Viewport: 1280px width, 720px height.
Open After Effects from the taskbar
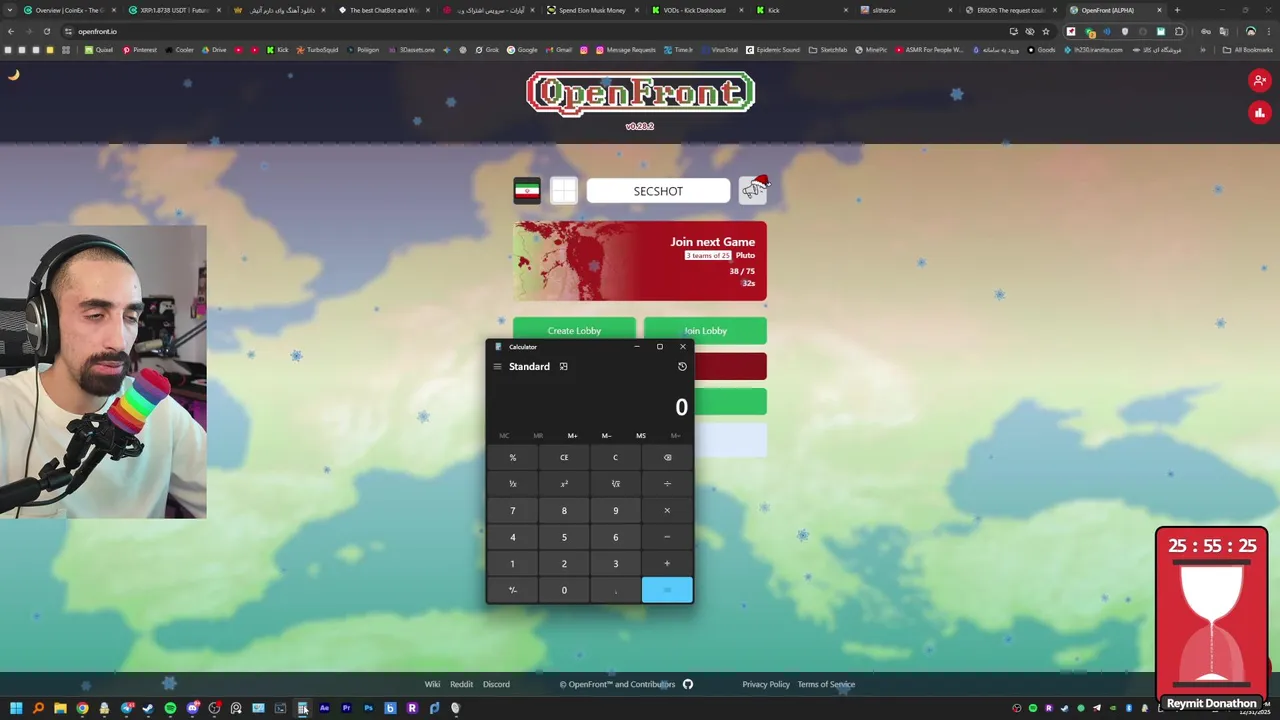click(324, 708)
